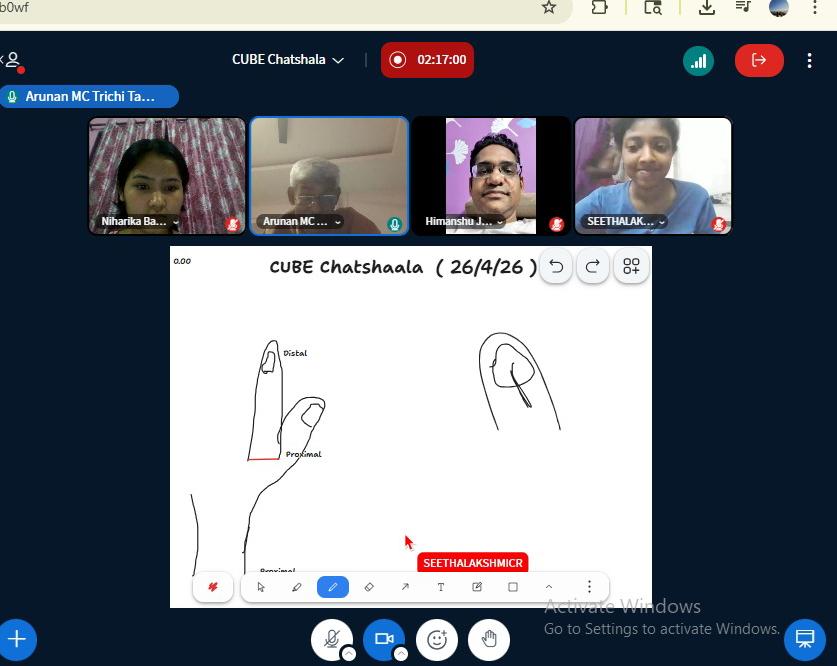Undo the last whiteboard action
This screenshot has height=666, width=837.
[x=556, y=266]
